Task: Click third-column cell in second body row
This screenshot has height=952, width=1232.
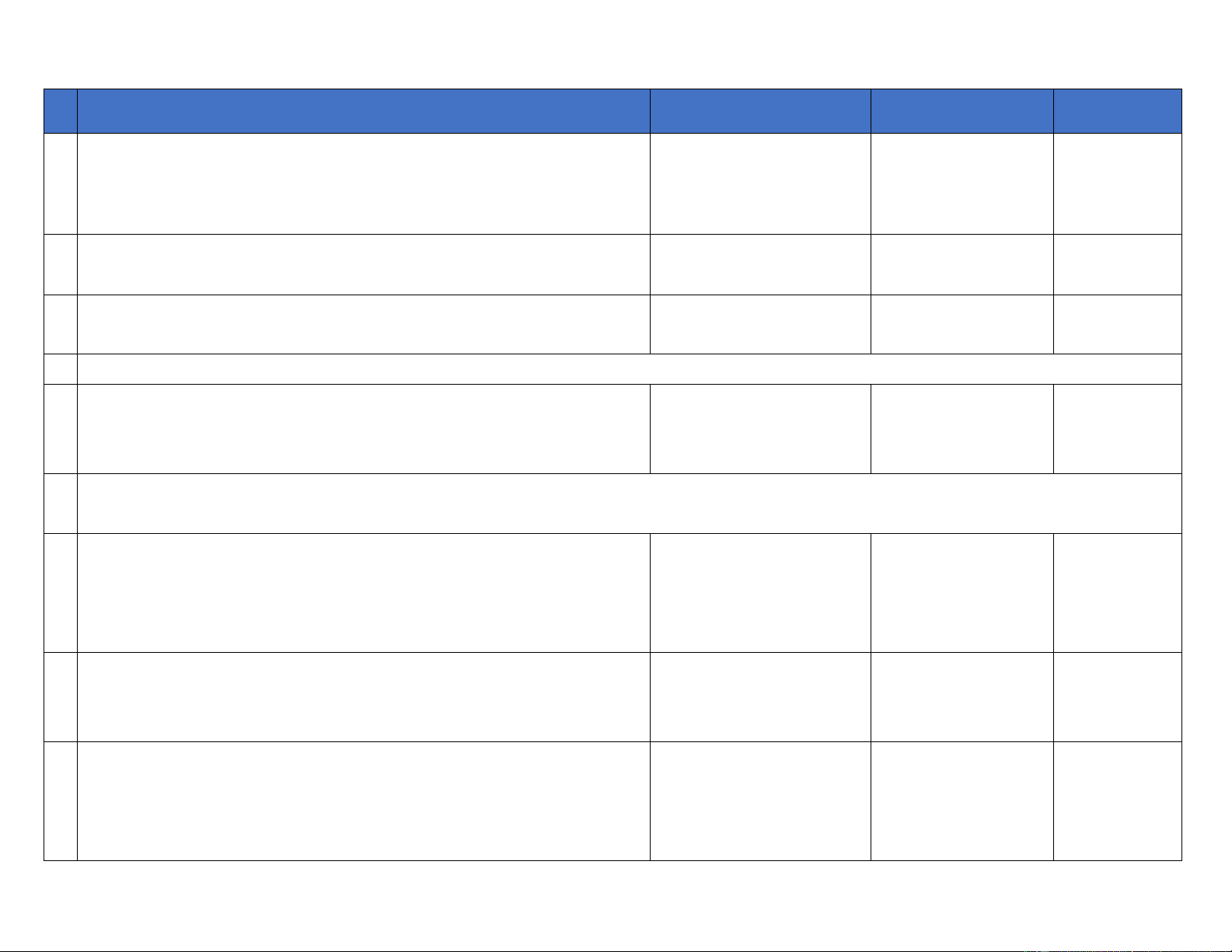Action: [760, 264]
